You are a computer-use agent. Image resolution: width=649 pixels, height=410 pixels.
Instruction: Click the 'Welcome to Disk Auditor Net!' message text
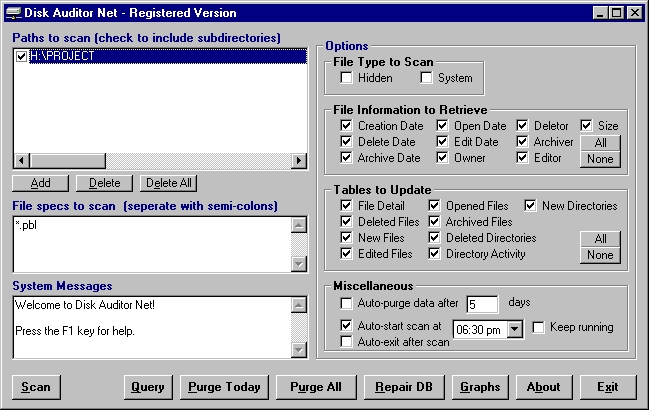pyautogui.click(x=85, y=305)
